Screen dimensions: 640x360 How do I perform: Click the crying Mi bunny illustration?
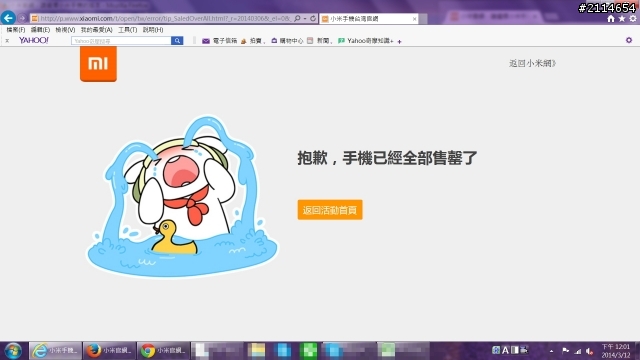tap(182, 197)
